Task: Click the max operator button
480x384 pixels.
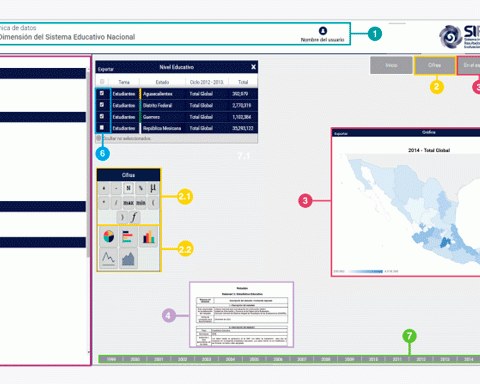Action: [x=128, y=203]
